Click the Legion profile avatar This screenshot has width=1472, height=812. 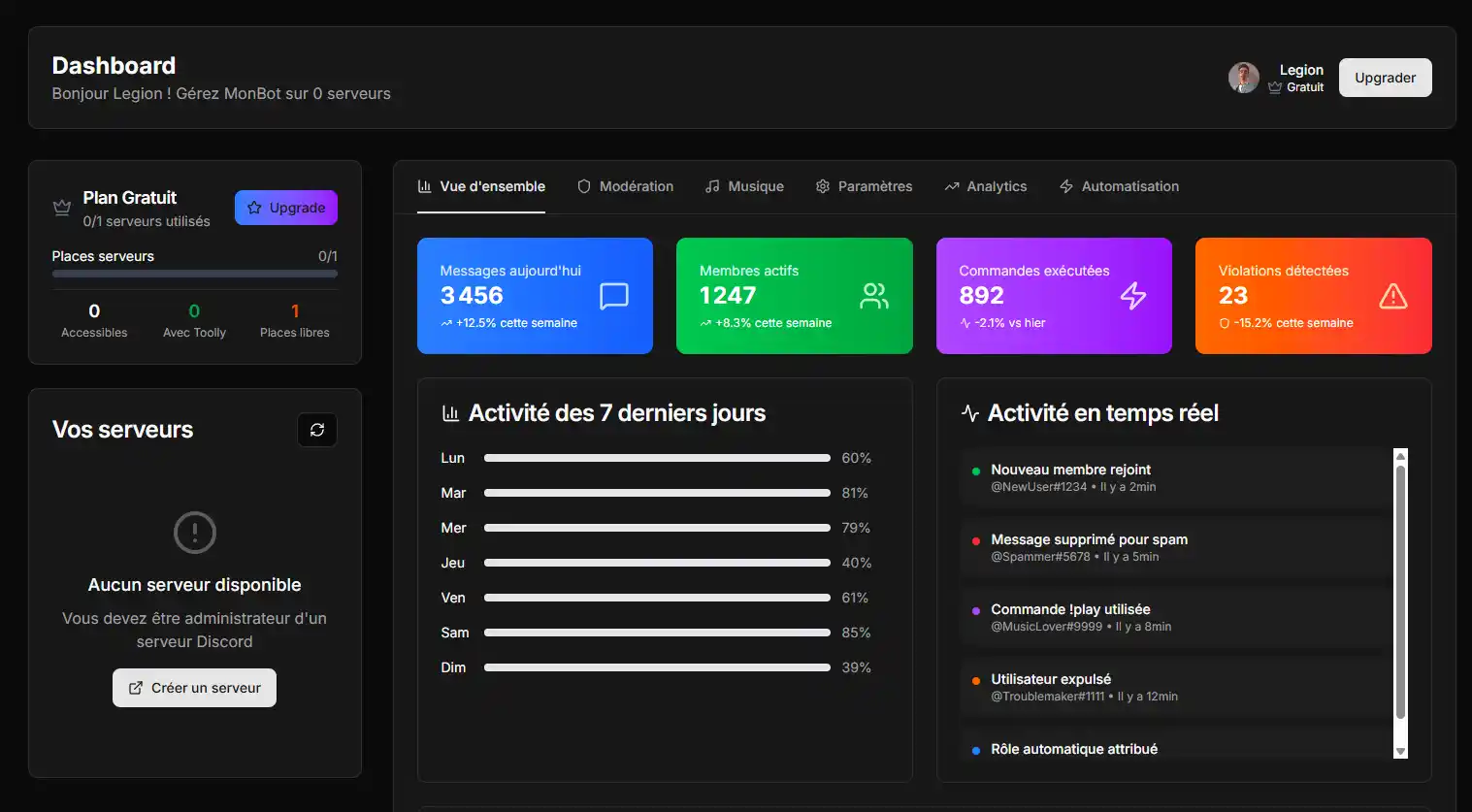pyautogui.click(x=1243, y=78)
